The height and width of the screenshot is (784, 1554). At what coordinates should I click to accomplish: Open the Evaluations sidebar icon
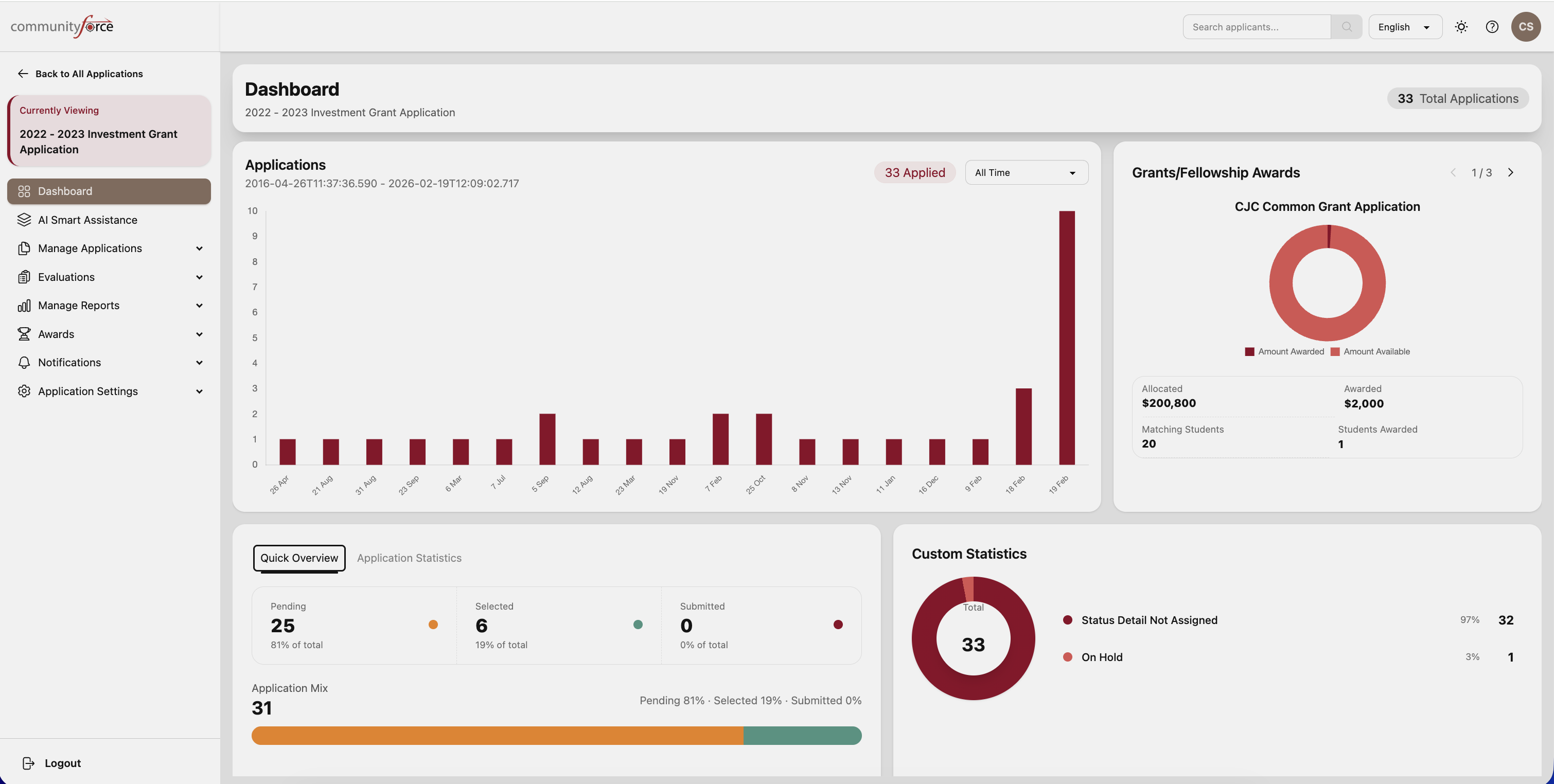24,277
